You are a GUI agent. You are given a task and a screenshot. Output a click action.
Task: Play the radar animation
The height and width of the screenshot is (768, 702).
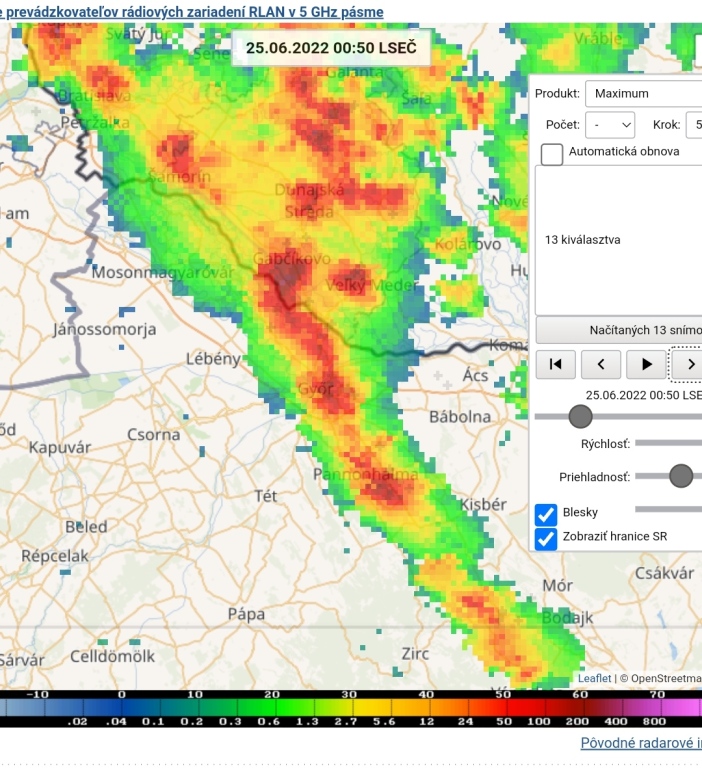point(647,364)
